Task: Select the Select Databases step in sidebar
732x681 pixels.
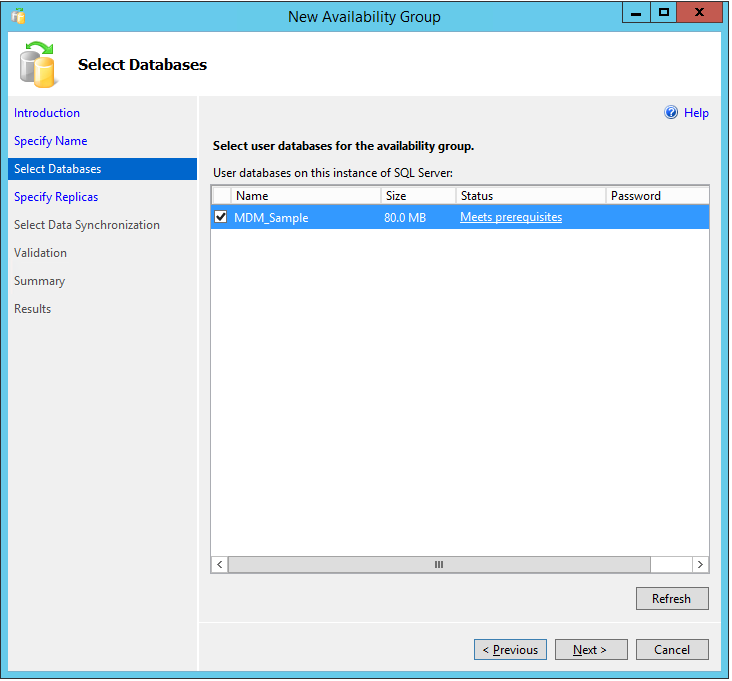Action: coord(102,169)
